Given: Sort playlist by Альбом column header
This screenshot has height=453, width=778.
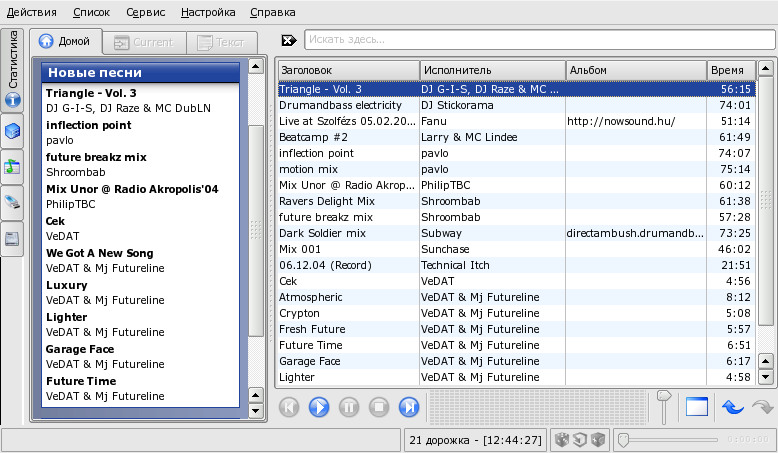Looking at the screenshot, I should click(x=636, y=70).
